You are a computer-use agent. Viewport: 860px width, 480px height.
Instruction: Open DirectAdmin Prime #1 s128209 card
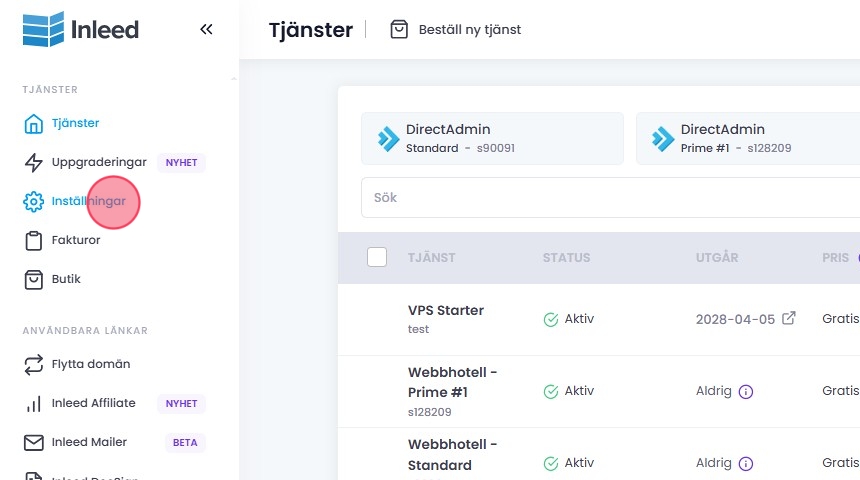748,138
